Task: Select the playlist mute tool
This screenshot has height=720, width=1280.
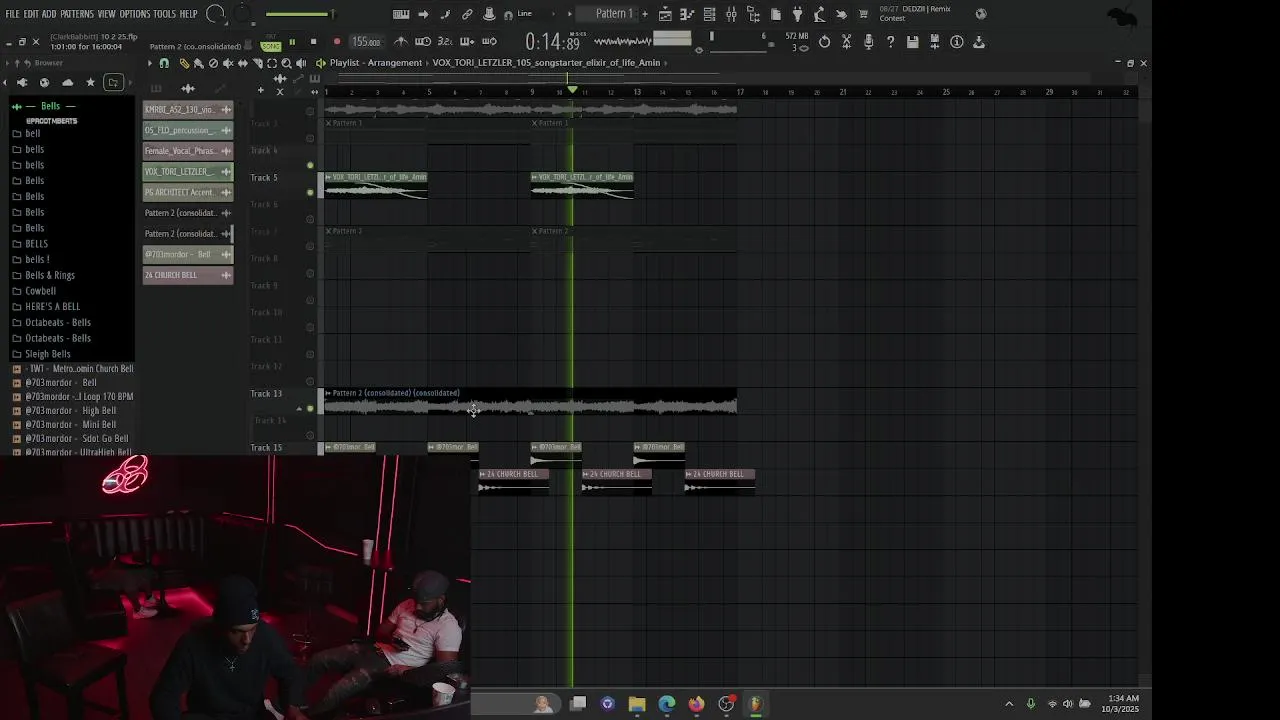Action: [228, 63]
